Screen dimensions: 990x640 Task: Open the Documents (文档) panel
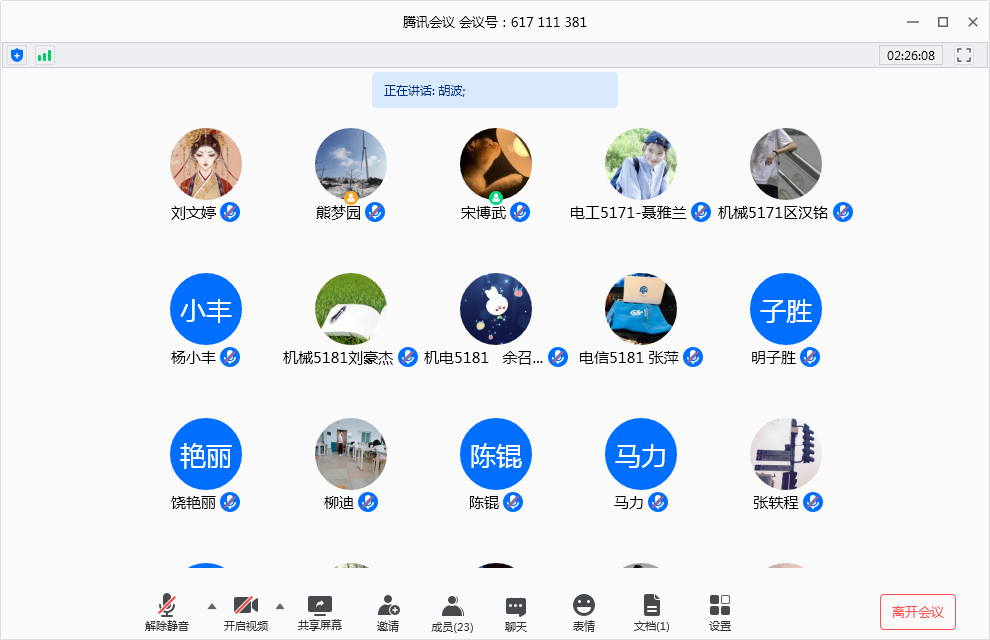652,612
